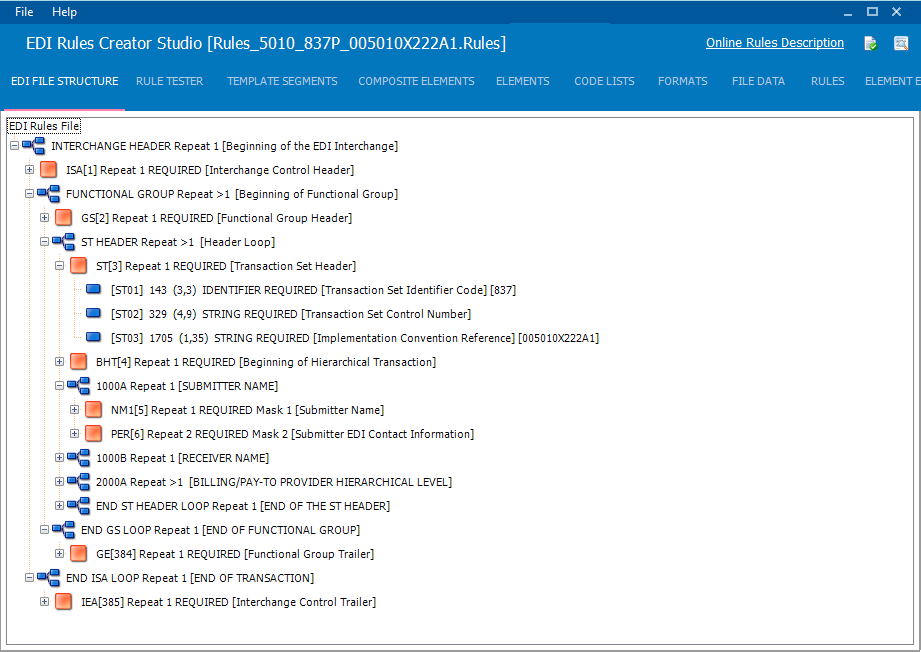Screen dimensions: 921x652
Task: Switch to the CODE LISTS tab
Action: click(x=604, y=81)
